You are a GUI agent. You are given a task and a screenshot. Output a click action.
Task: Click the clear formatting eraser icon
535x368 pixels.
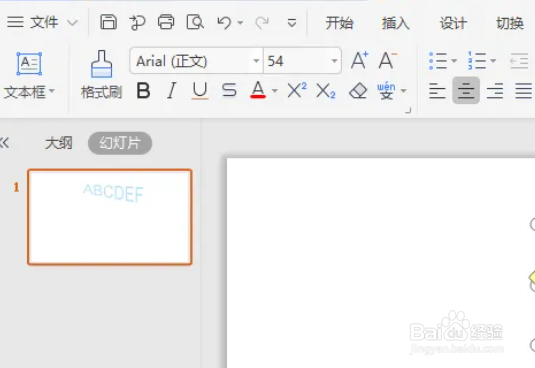(x=358, y=91)
